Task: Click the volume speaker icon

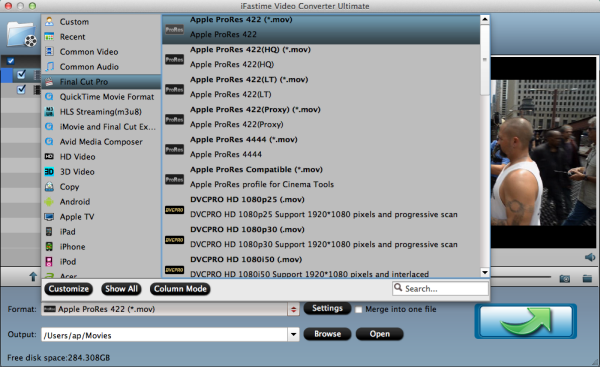Action: [x=590, y=257]
